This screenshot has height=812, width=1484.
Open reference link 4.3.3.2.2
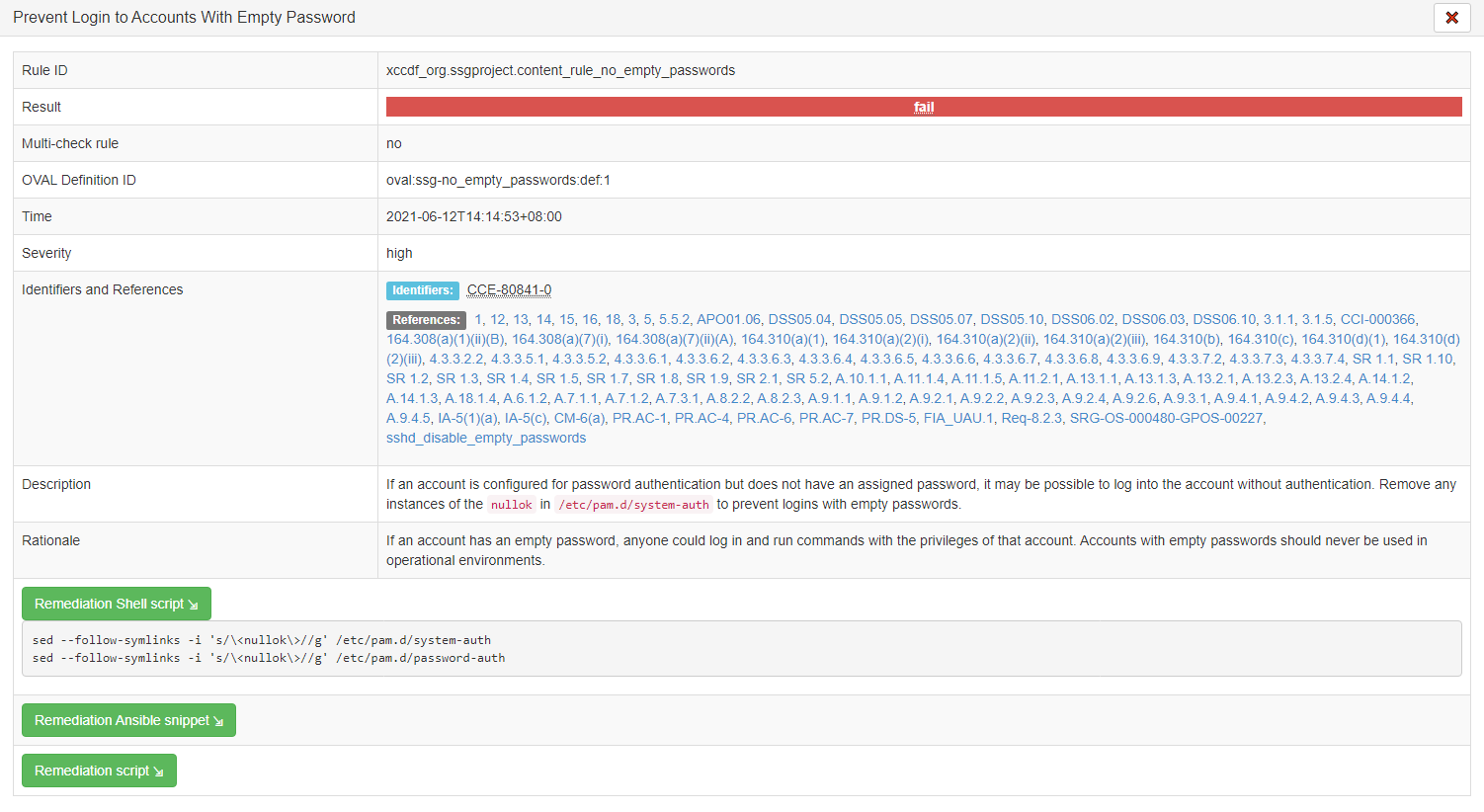[456, 359]
